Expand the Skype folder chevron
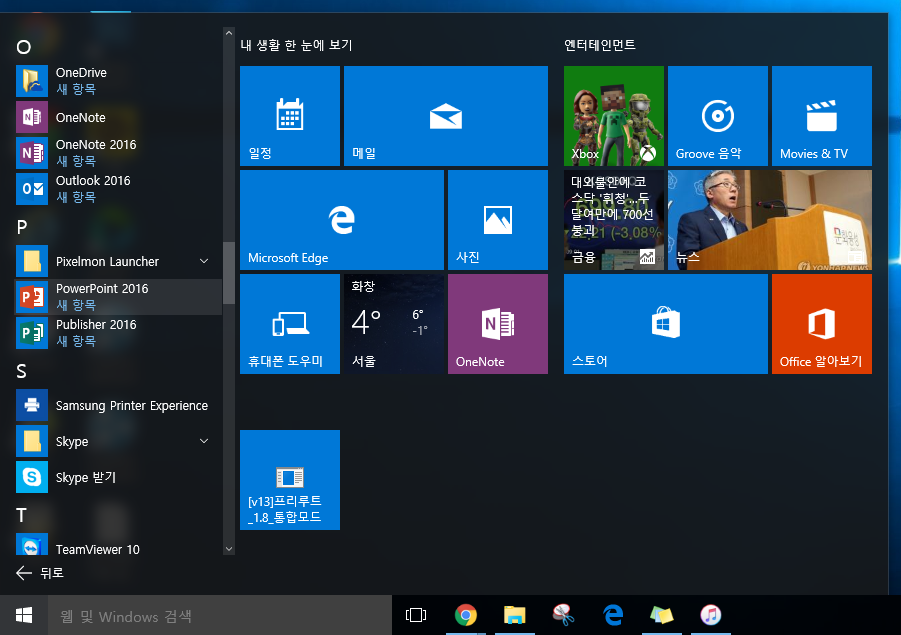This screenshot has width=901, height=635. tap(204, 441)
